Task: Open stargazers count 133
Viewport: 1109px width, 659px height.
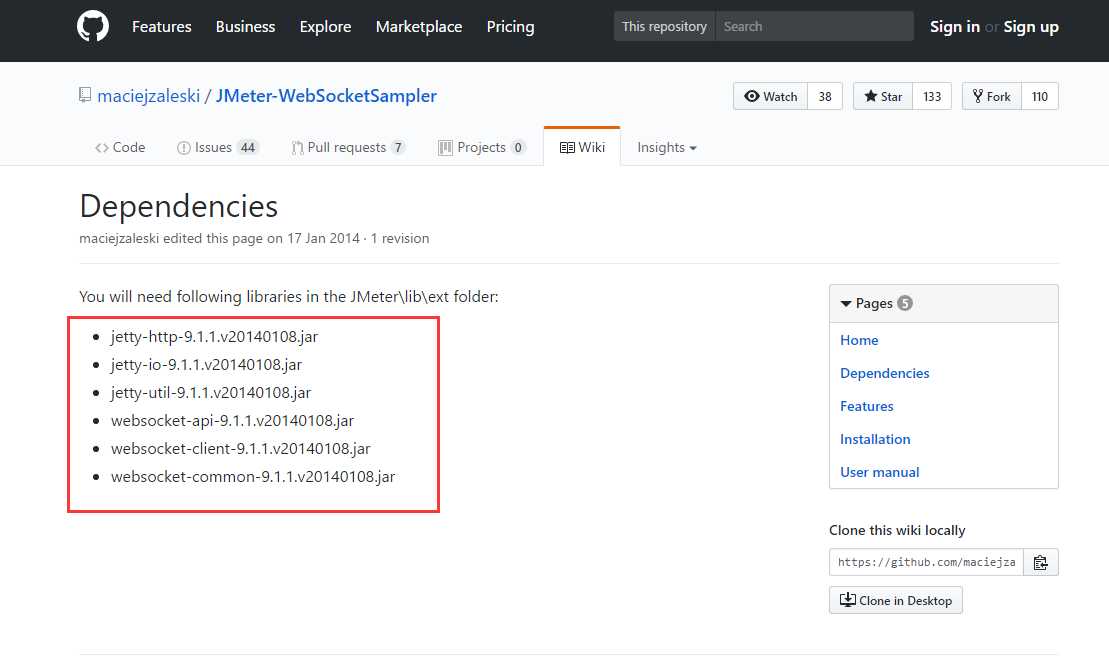Action: pos(932,96)
